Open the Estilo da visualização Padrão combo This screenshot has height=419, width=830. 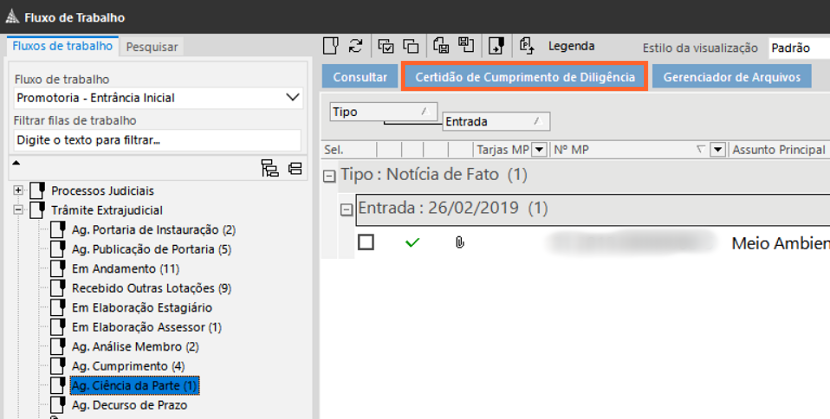click(x=799, y=48)
